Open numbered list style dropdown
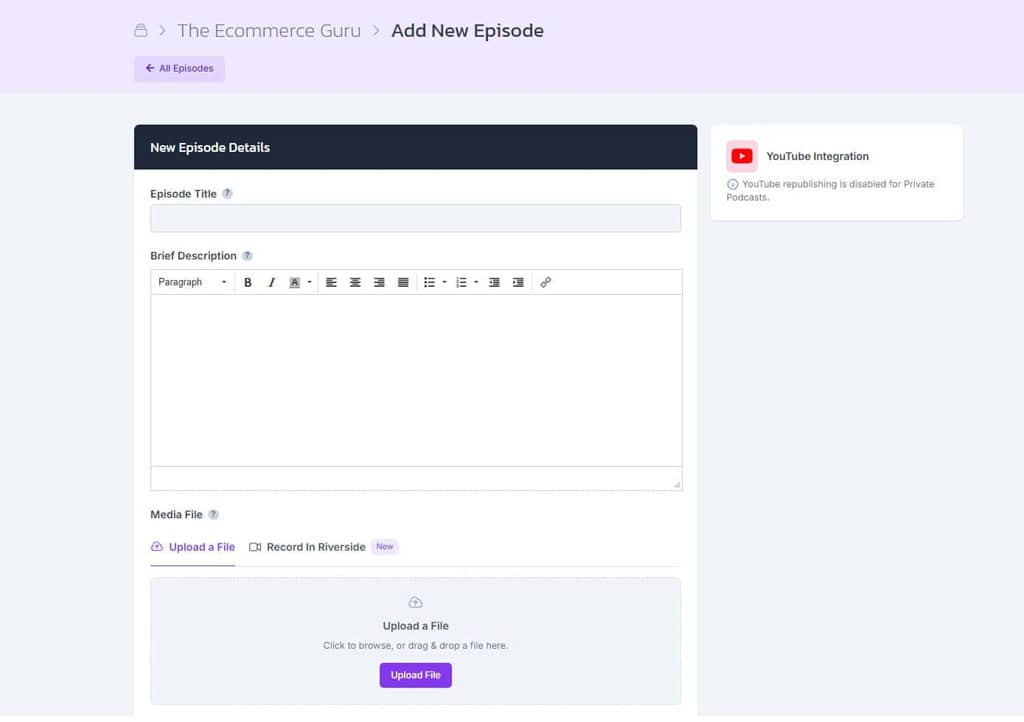The height and width of the screenshot is (722, 1024). (x=476, y=282)
